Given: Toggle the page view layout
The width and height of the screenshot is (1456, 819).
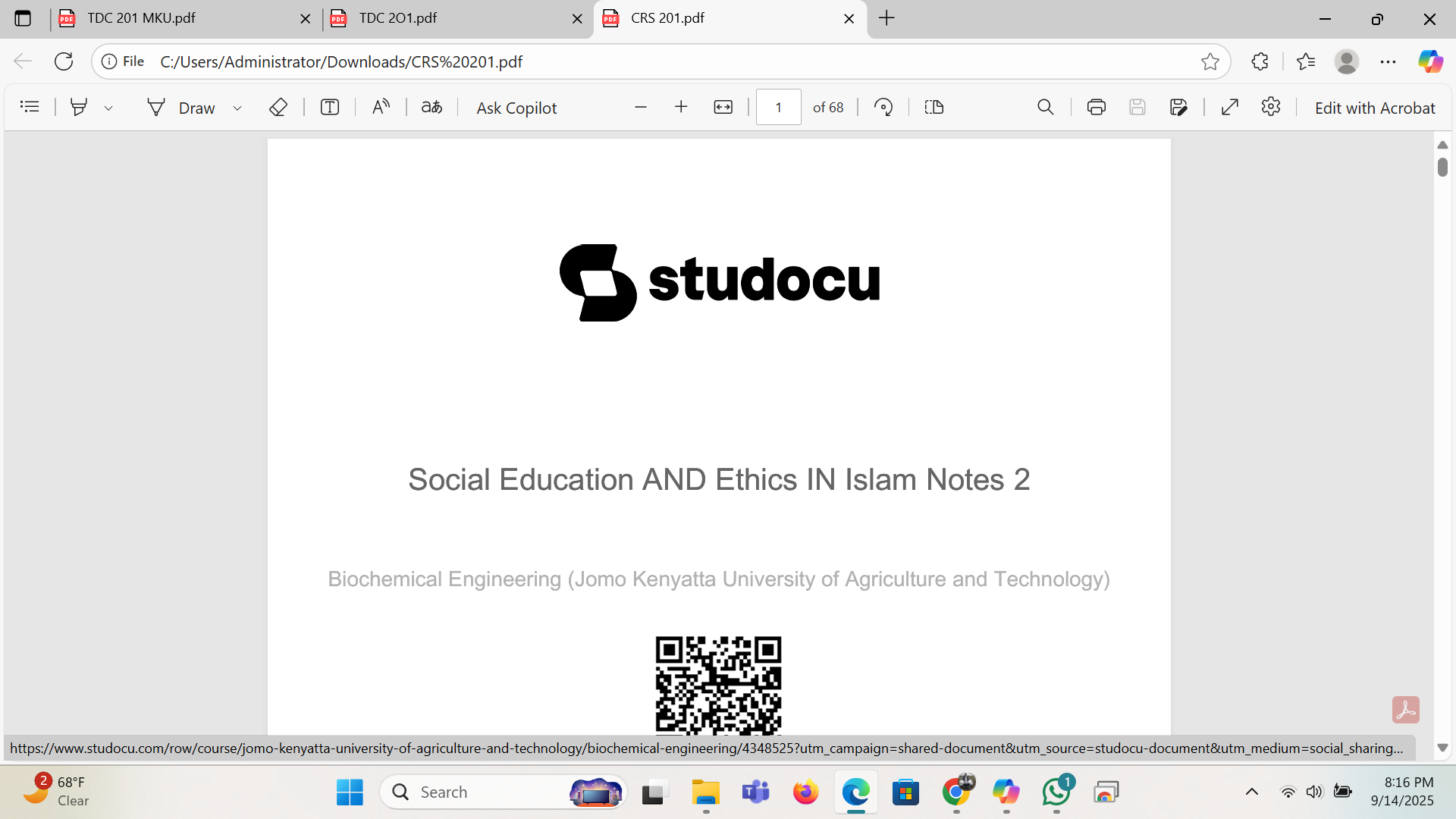Looking at the screenshot, I should point(934,107).
